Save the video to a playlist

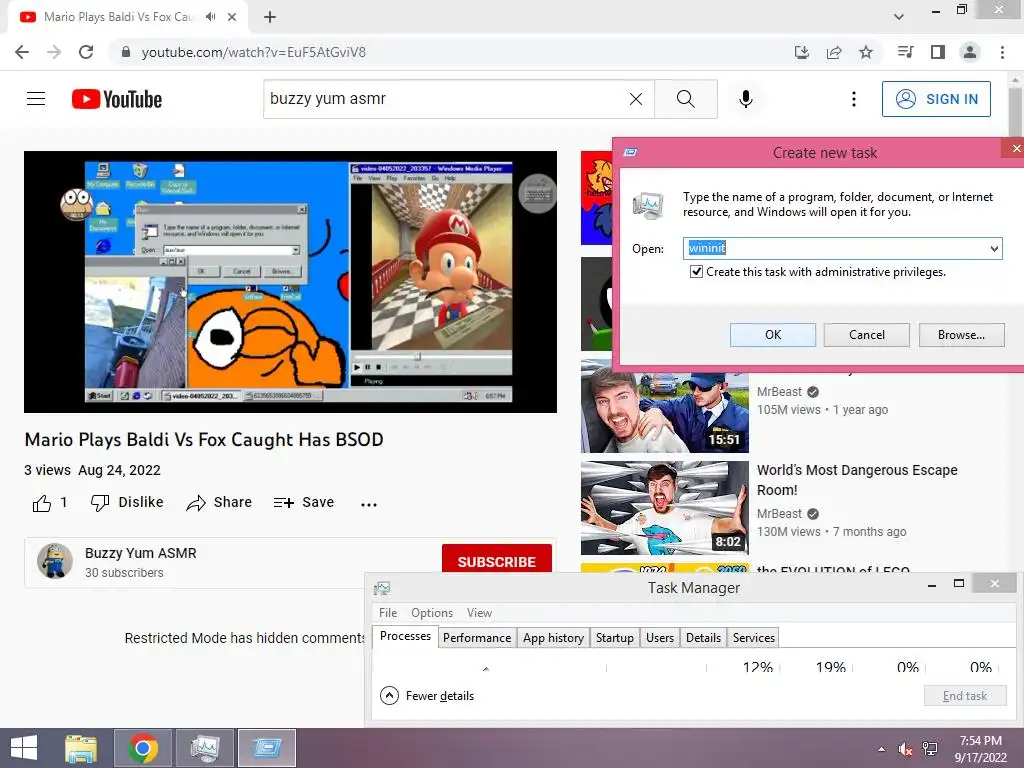click(x=304, y=502)
